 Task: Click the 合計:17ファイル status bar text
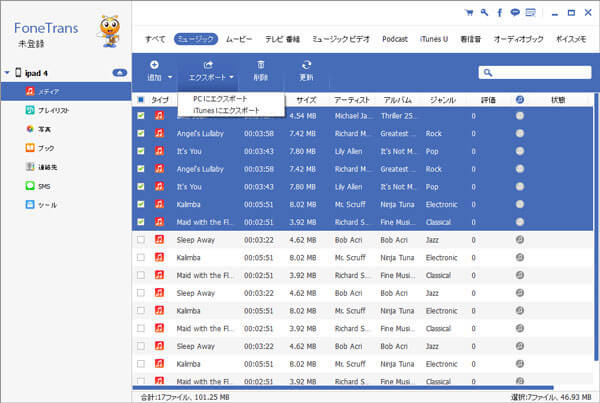click(185, 397)
